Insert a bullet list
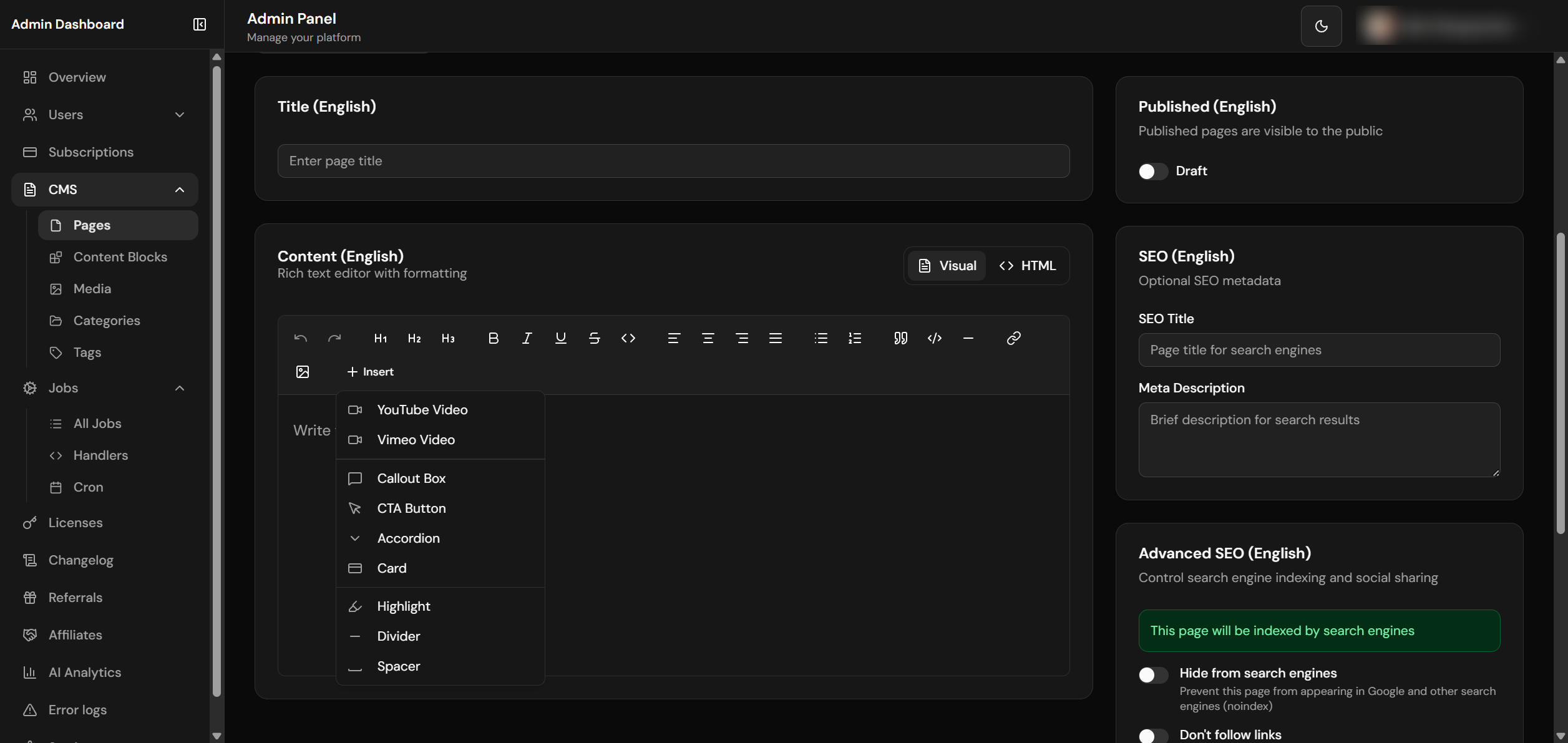The width and height of the screenshot is (1568, 743). click(821, 338)
